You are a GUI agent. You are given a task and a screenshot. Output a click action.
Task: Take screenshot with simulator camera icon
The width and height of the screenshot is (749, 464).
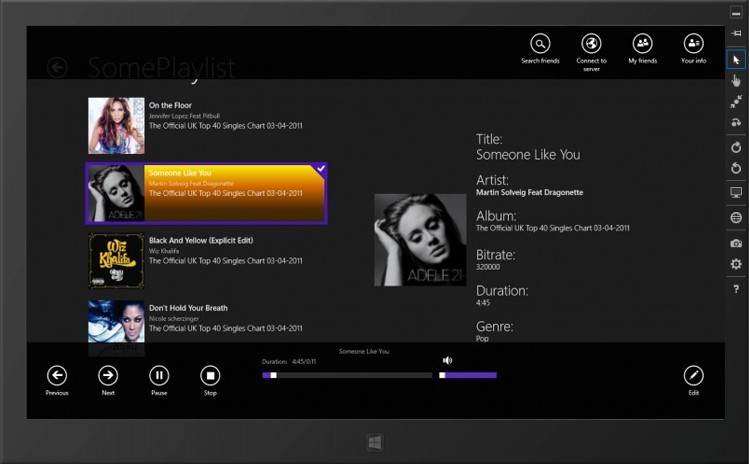coord(736,243)
